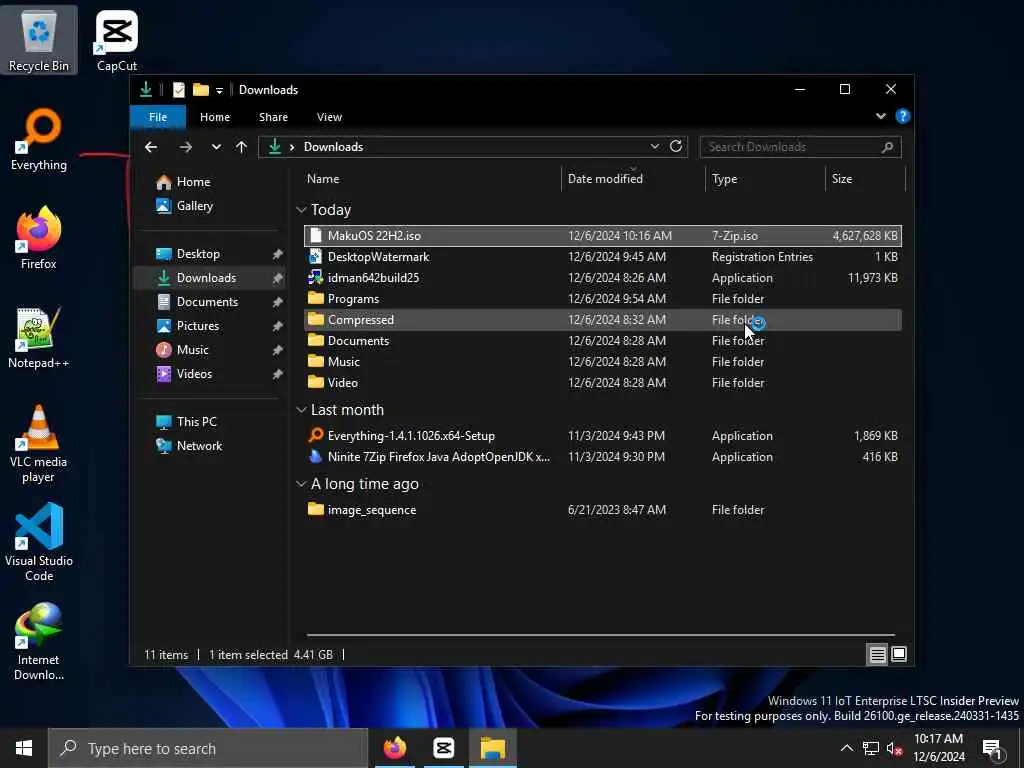Launch CapCut from the desktop

coord(117,40)
